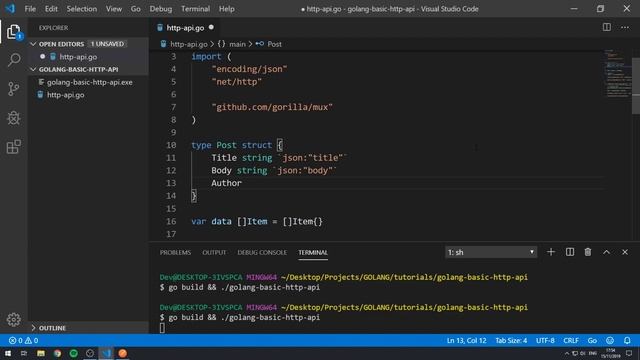Screen dimensions: 640x360
Task: Open Source Control view in activity bar
Action: click(x=13, y=89)
